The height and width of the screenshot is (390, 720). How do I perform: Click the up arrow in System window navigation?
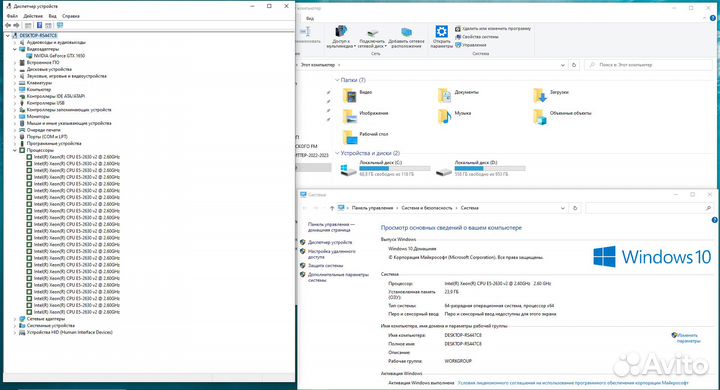coord(332,208)
